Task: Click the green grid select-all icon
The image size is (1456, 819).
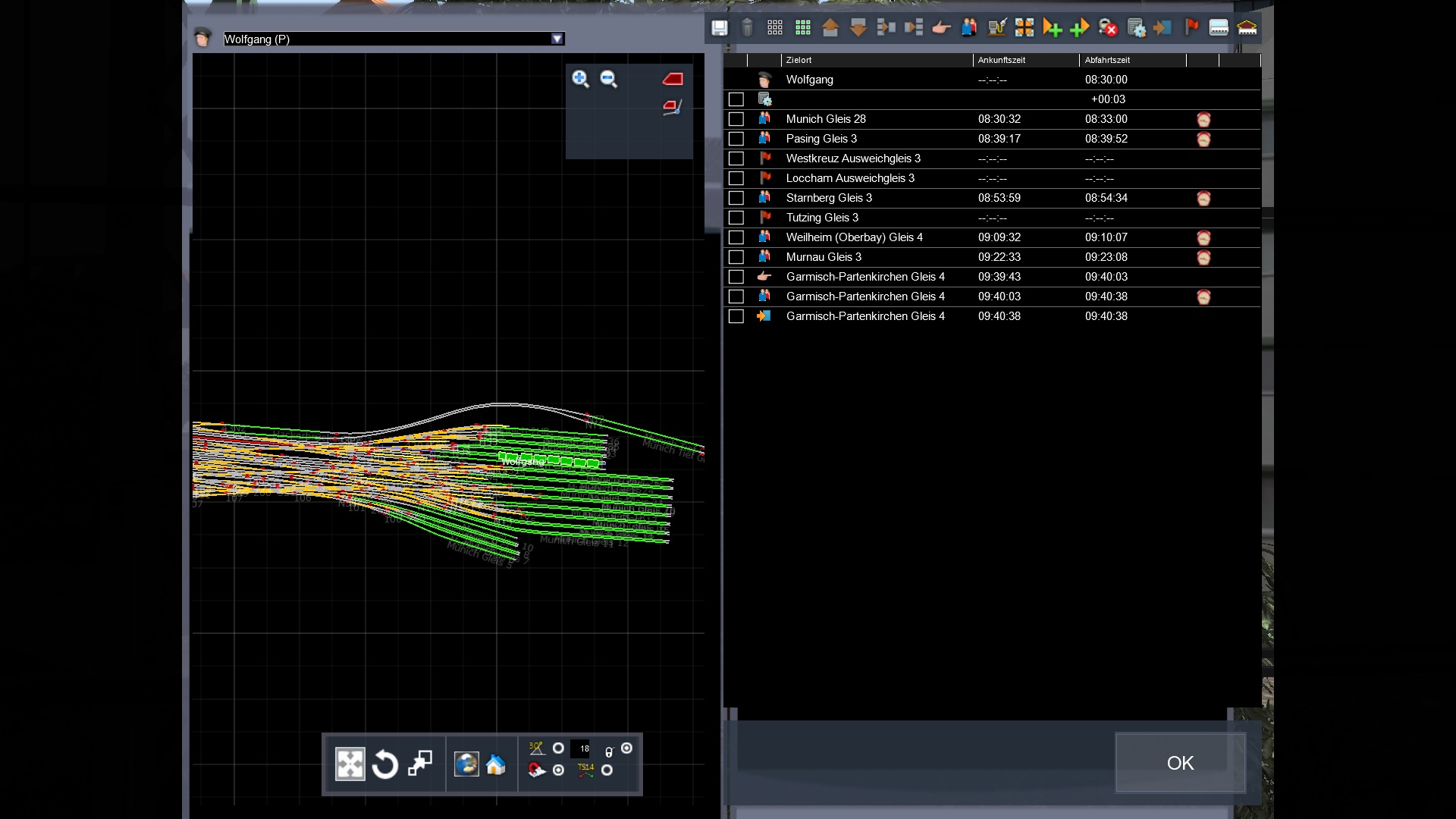Action: click(x=803, y=28)
